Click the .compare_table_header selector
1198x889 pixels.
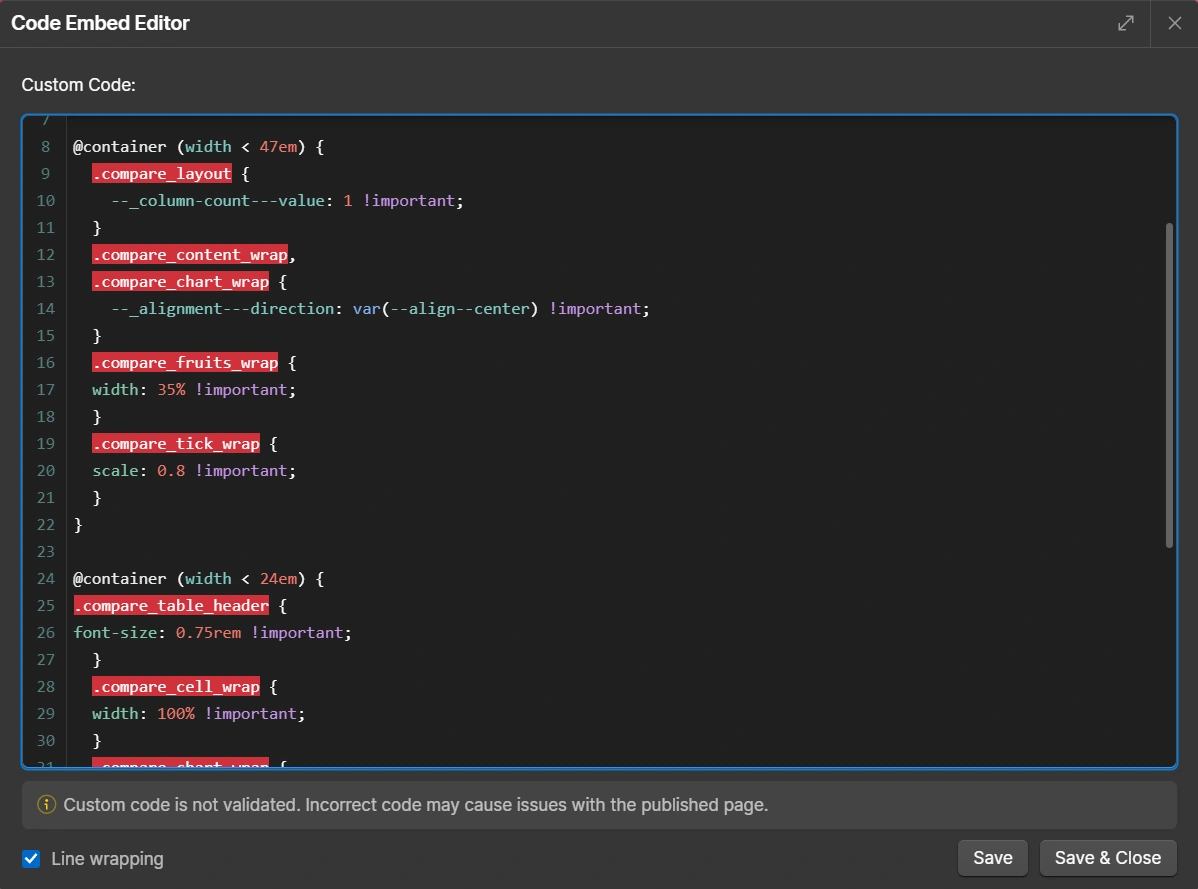(x=172, y=606)
